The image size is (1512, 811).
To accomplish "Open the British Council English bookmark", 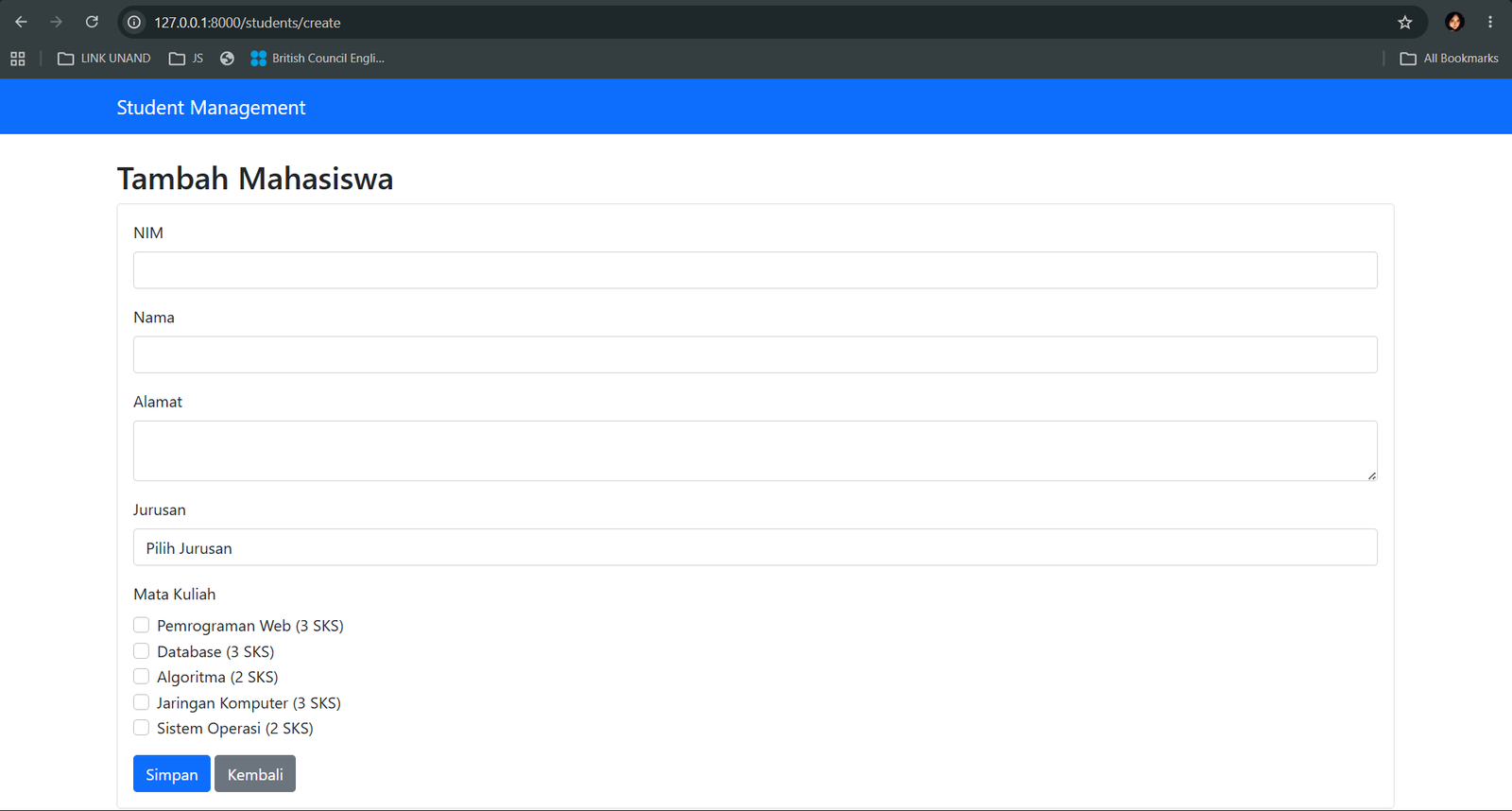I will (x=318, y=59).
